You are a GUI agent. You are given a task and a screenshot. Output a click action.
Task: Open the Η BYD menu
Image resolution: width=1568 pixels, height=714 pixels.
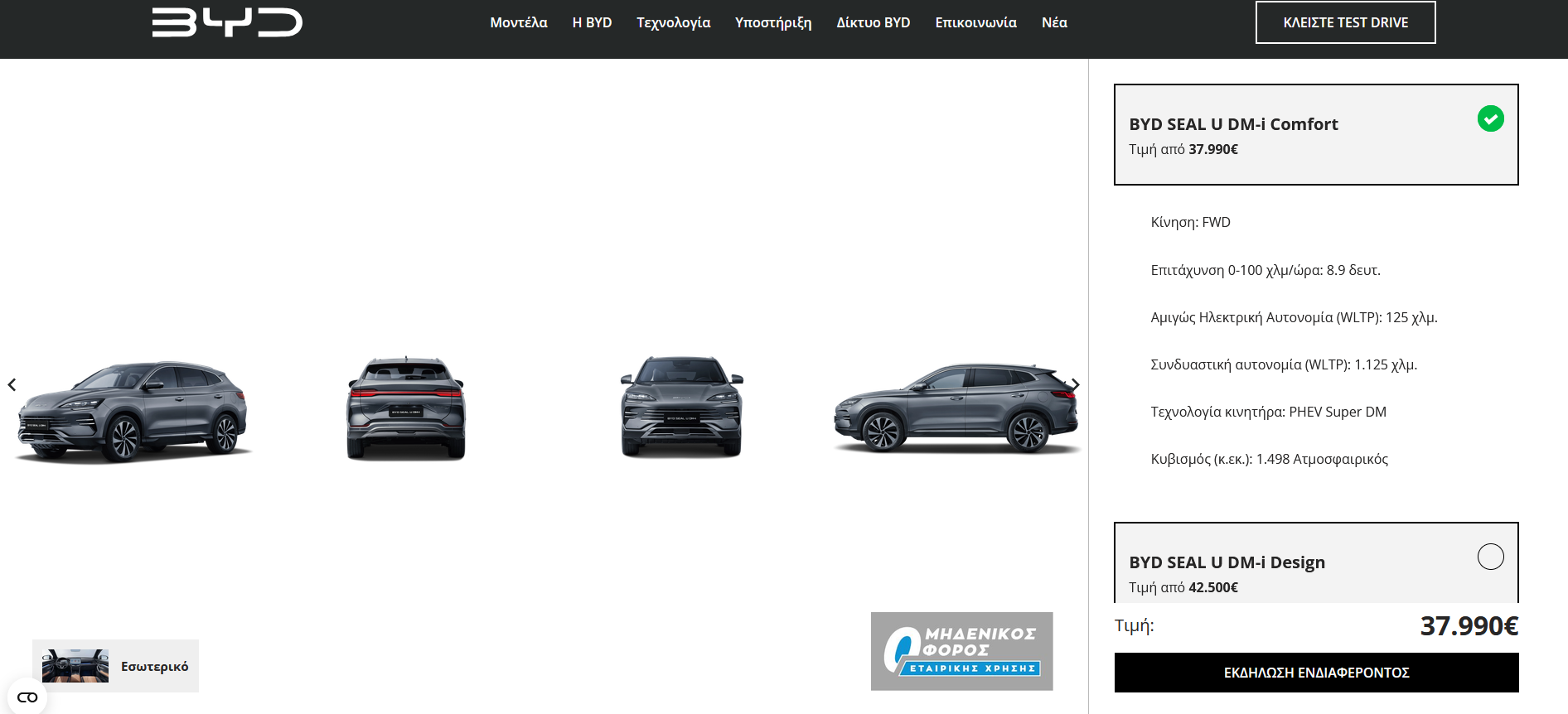pos(592,22)
